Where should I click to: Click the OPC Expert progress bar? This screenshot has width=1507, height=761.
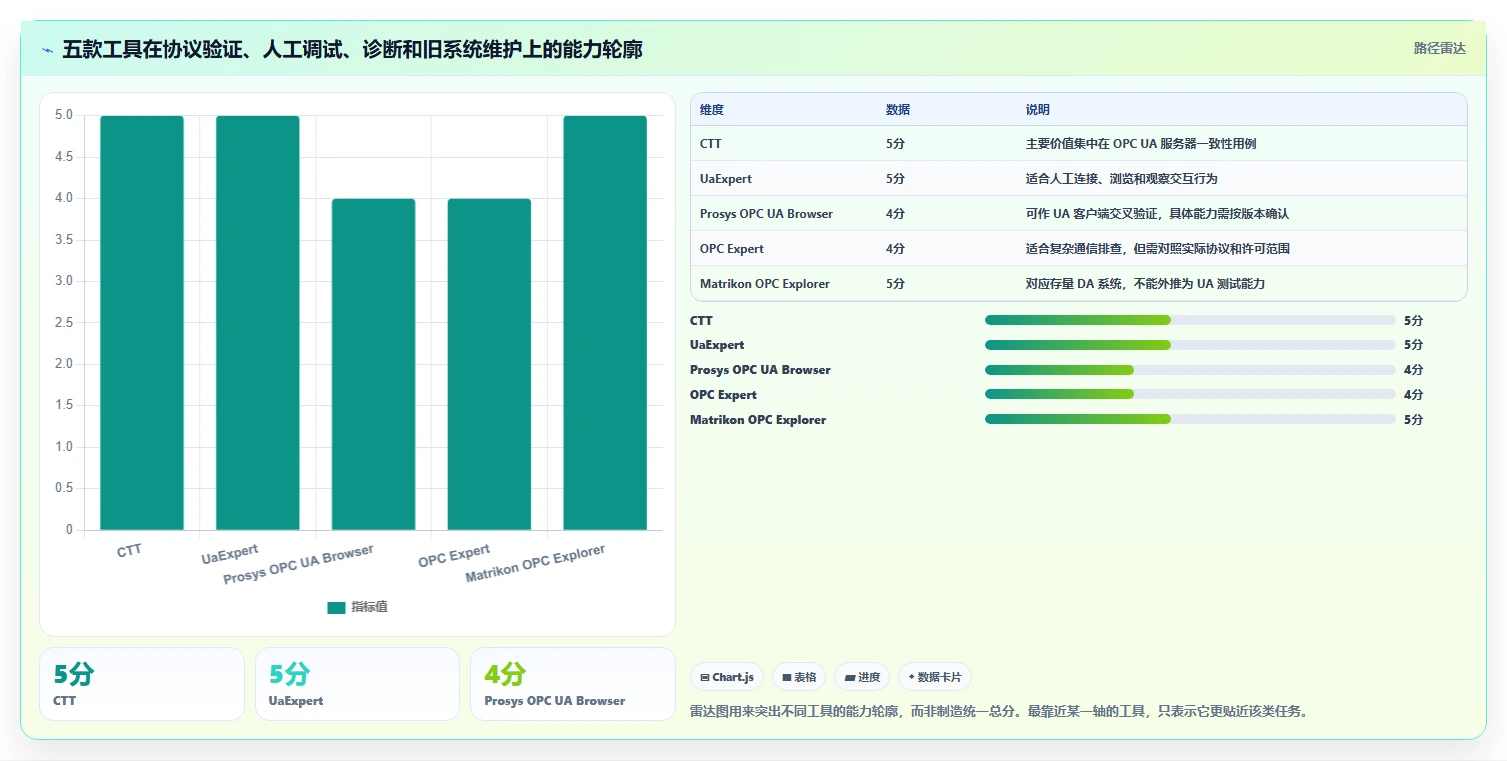click(x=1190, y=394)
